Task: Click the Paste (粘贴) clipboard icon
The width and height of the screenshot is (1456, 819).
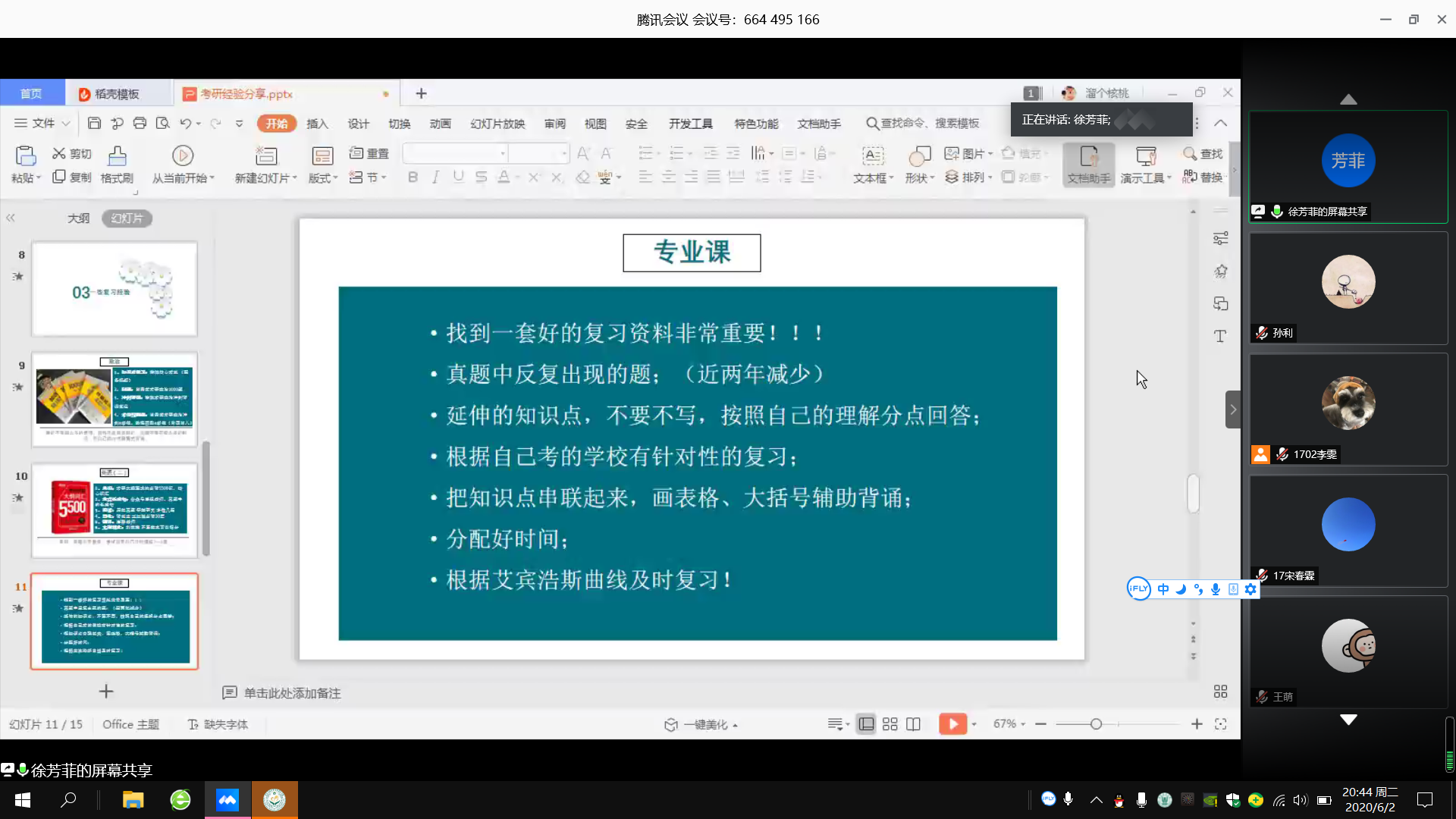Action: pos(25,155)
